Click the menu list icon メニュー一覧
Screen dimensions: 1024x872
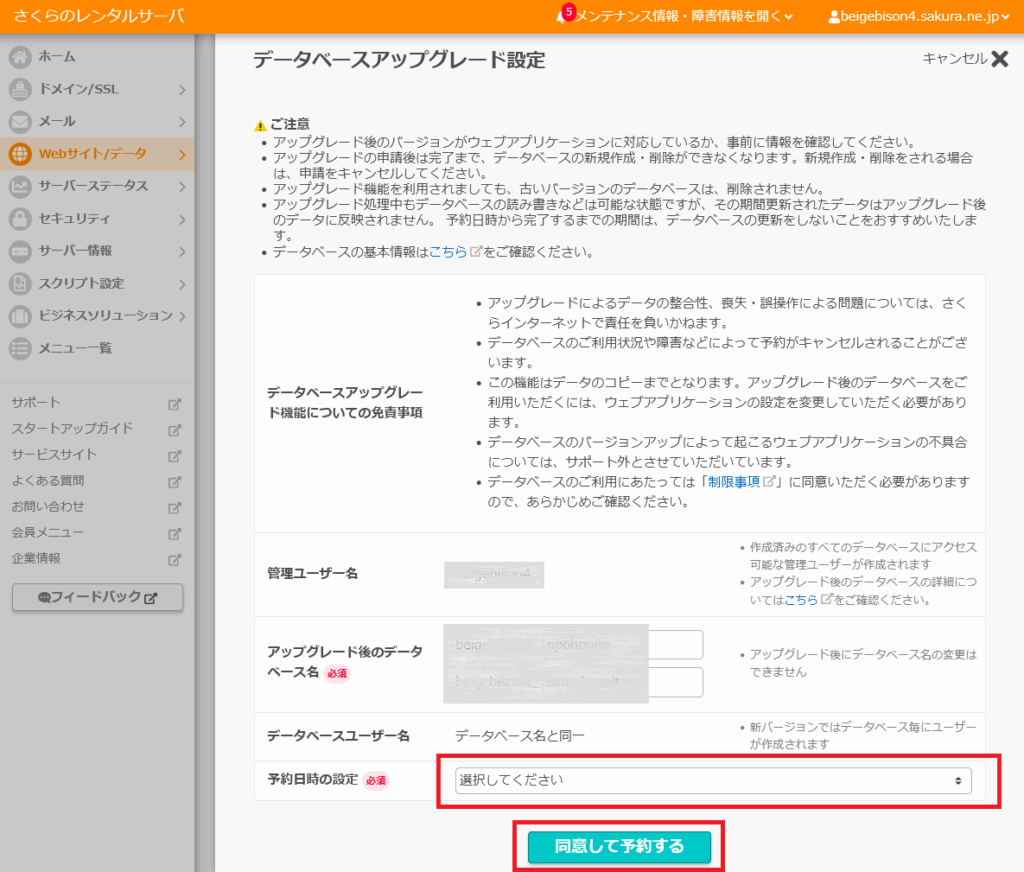20,348
